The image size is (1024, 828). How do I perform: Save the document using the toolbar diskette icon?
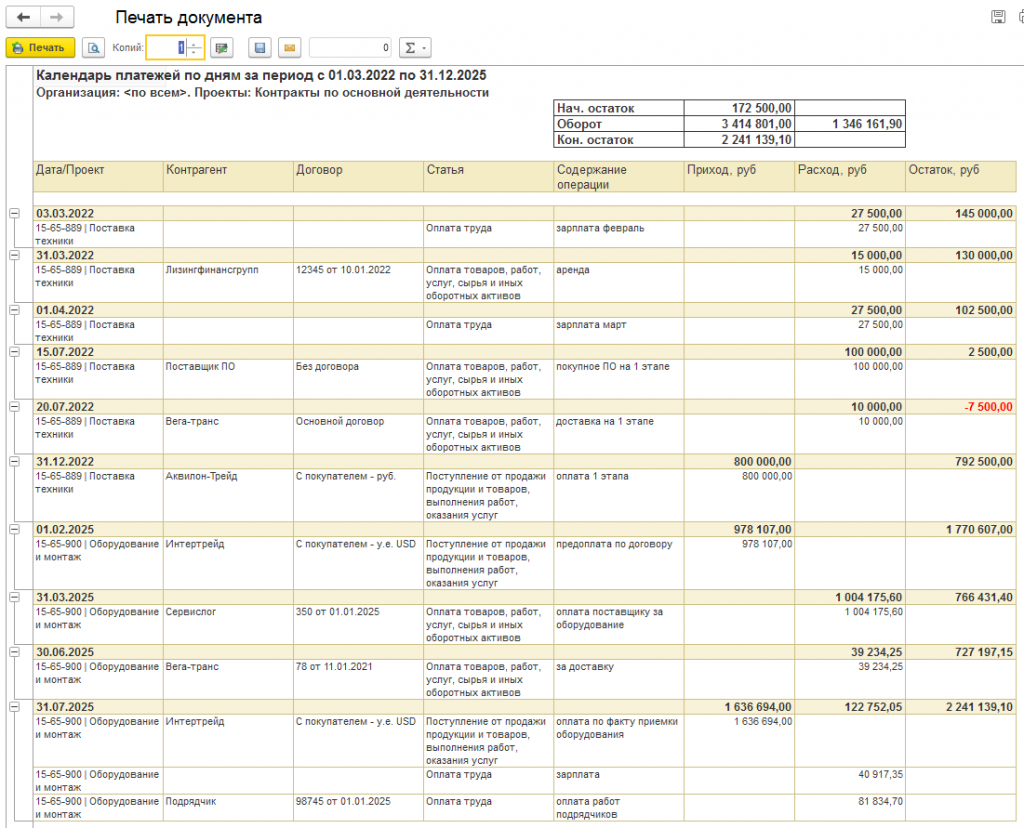coord(260,47)
